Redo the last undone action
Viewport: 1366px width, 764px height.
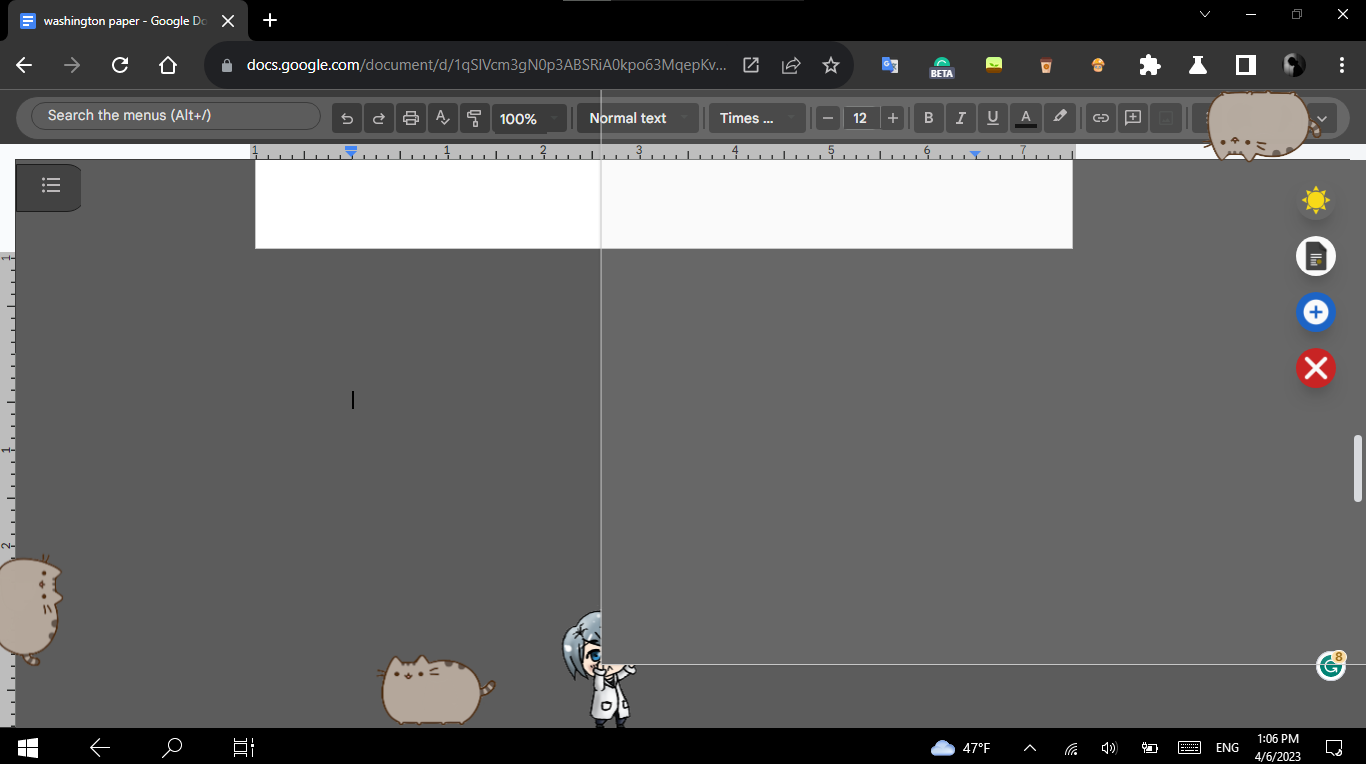click(x=379, y=118)
